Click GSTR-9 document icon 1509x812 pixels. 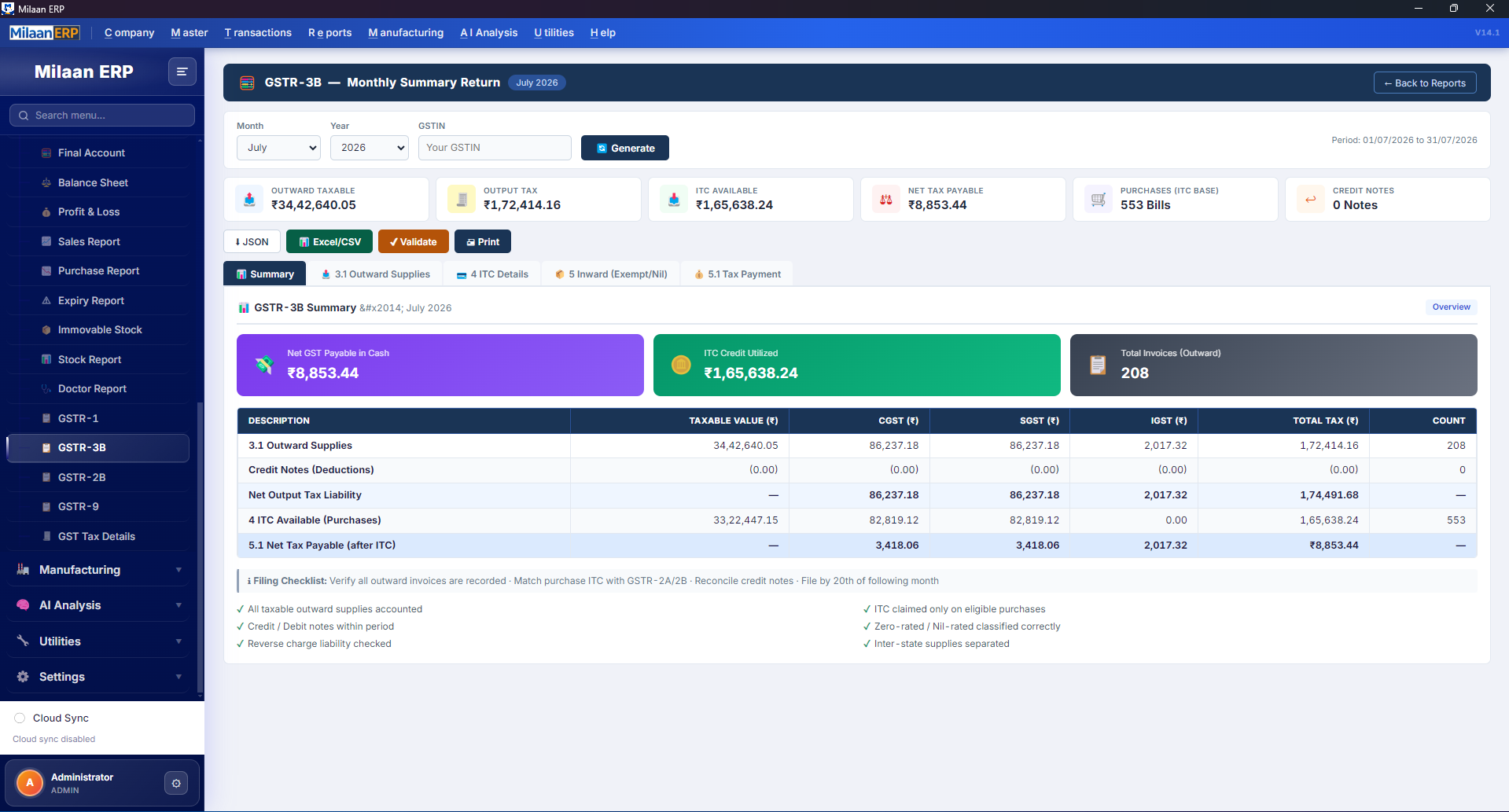pyautogui.click(x=46, y=507)
